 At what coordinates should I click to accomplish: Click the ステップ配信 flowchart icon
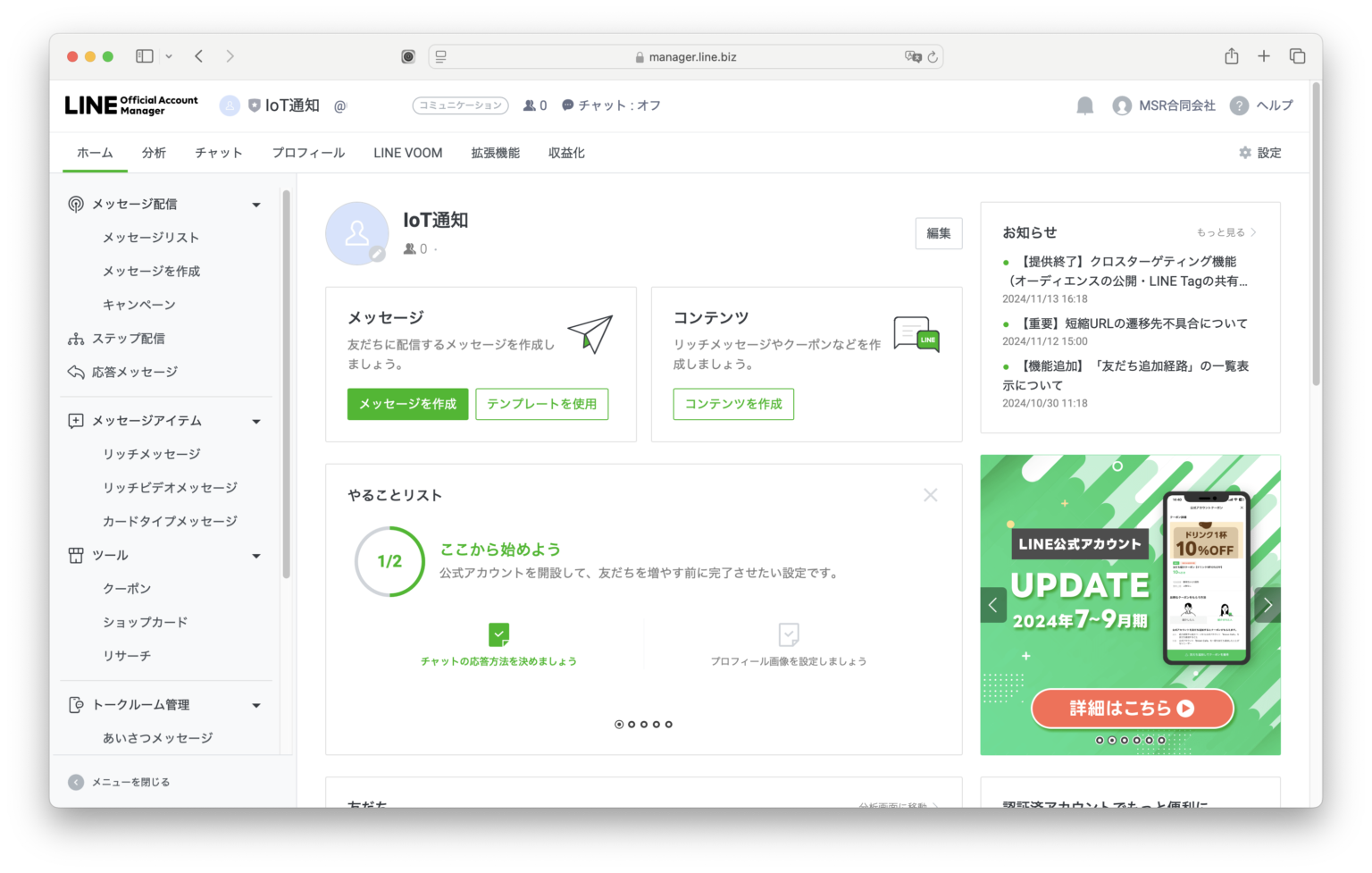75,338
